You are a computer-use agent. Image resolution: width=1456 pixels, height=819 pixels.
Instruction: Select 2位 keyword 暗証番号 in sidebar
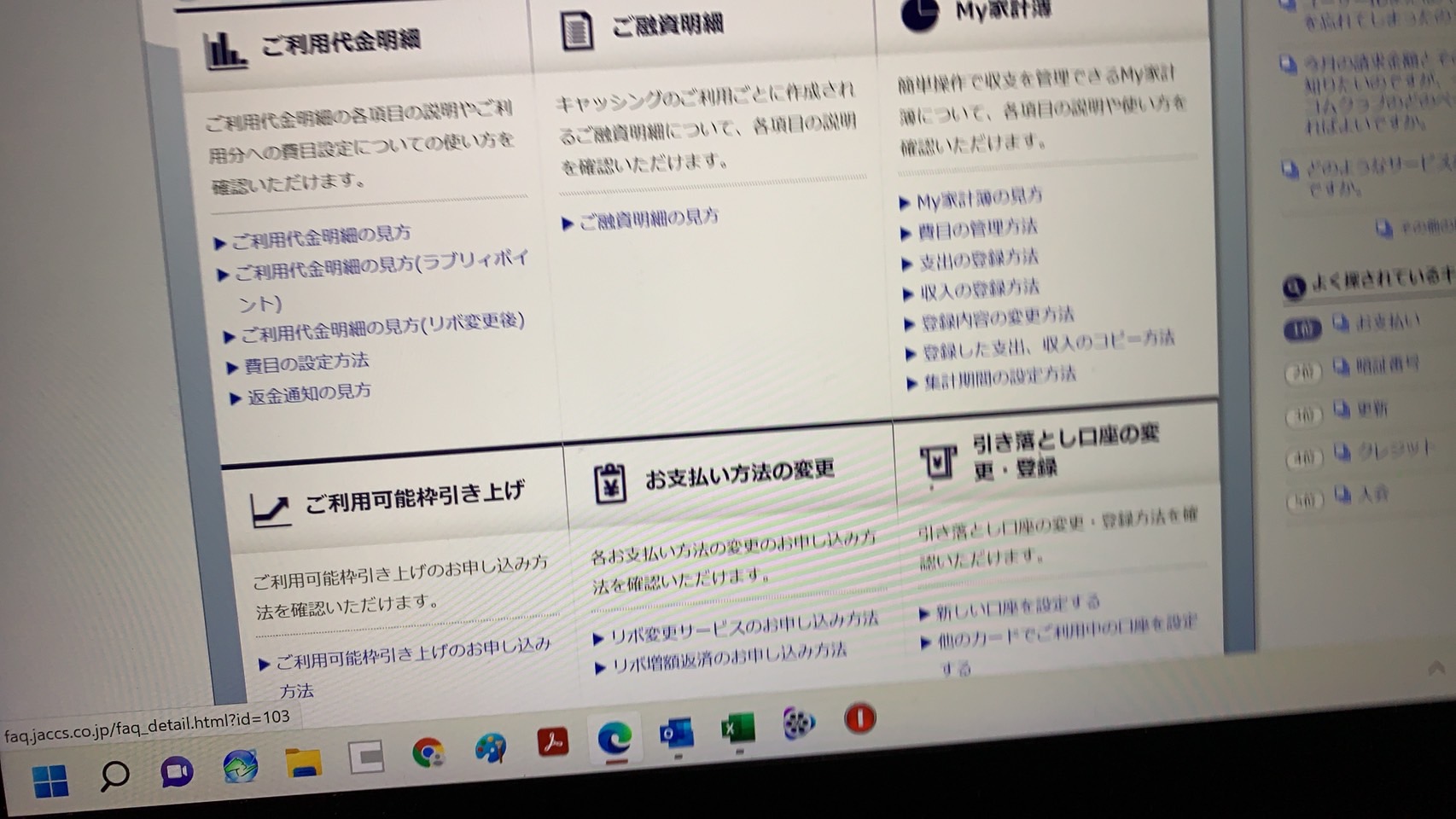pos(1389,365)
